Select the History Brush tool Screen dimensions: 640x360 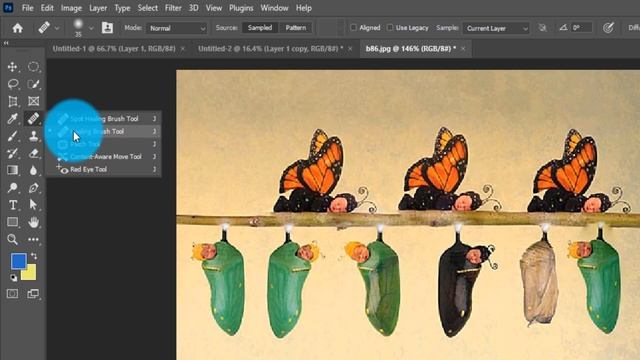tap(13, 153)
